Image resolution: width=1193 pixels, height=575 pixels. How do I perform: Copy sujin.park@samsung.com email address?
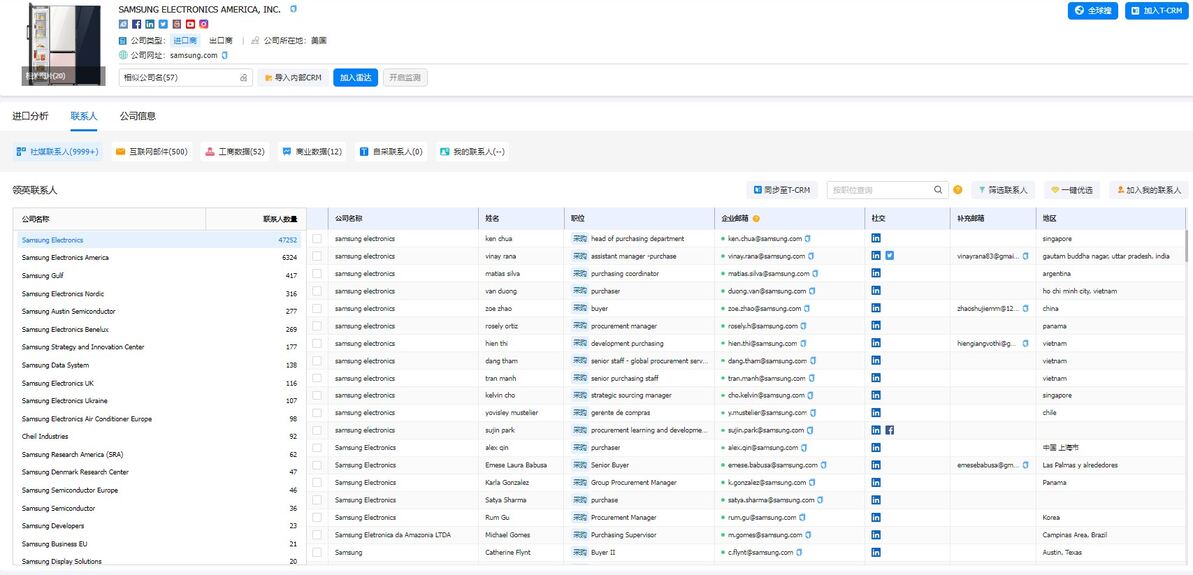click(x=808, y=430)
